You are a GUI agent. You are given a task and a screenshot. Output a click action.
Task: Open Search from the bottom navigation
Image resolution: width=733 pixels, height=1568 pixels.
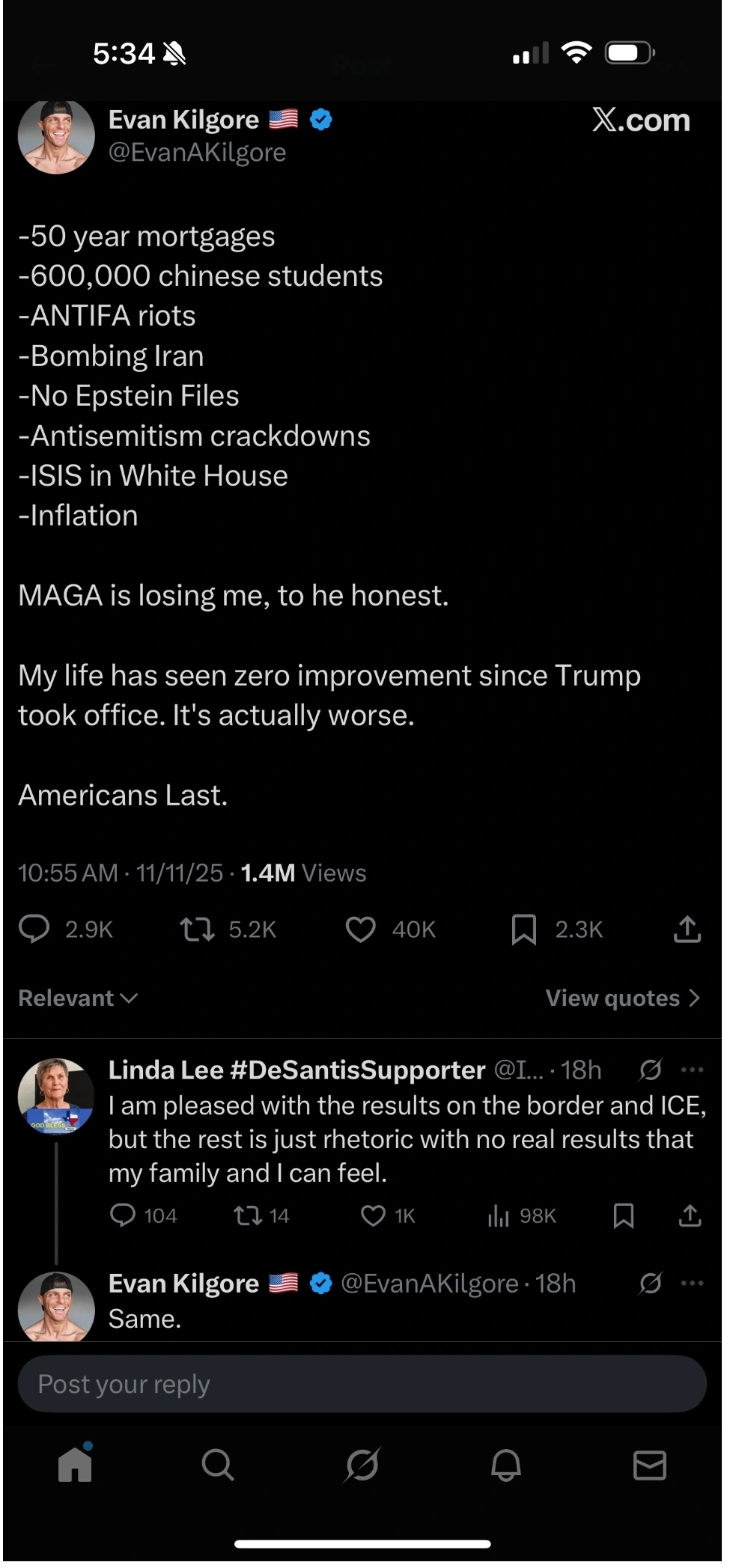coord(217,1466)
